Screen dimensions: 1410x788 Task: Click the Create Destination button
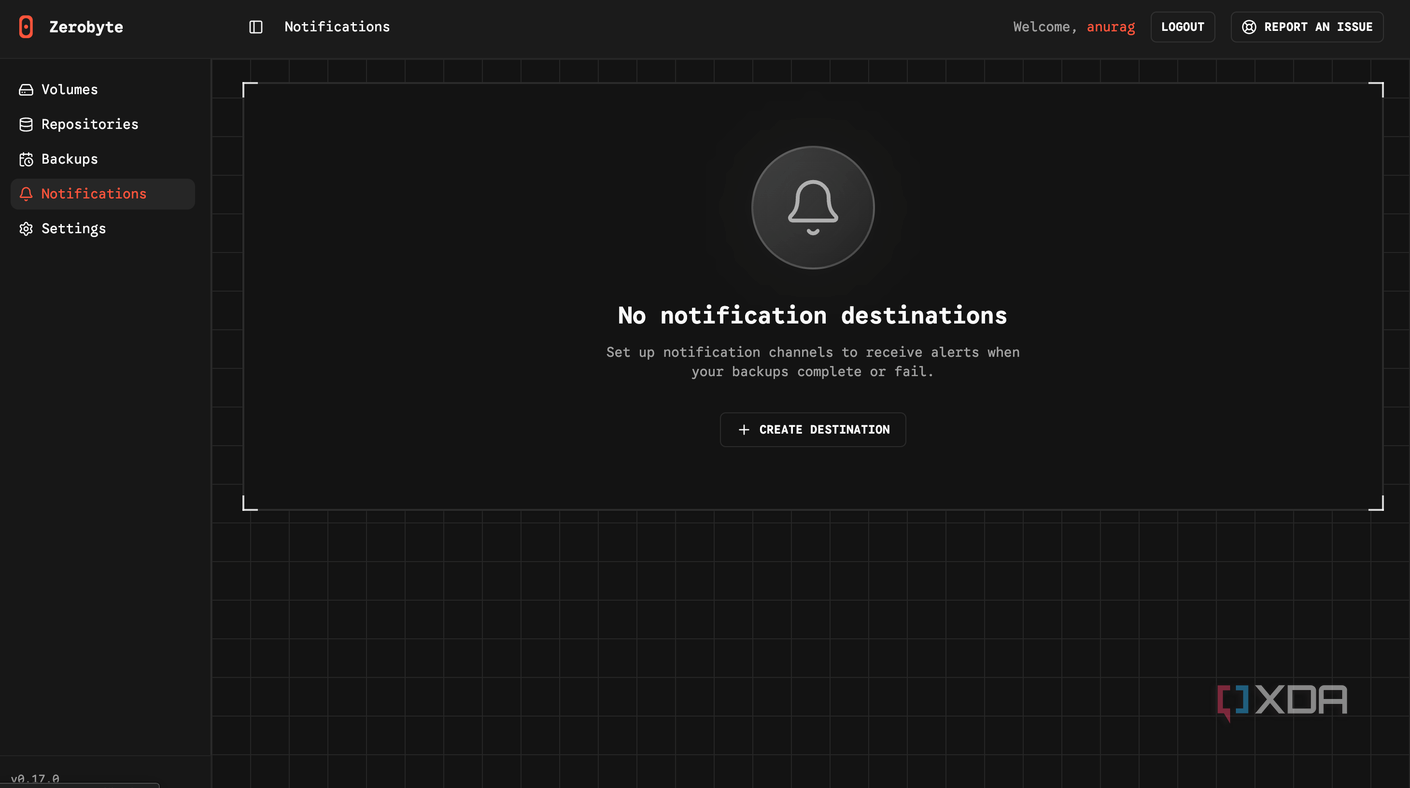coord(813,430)
